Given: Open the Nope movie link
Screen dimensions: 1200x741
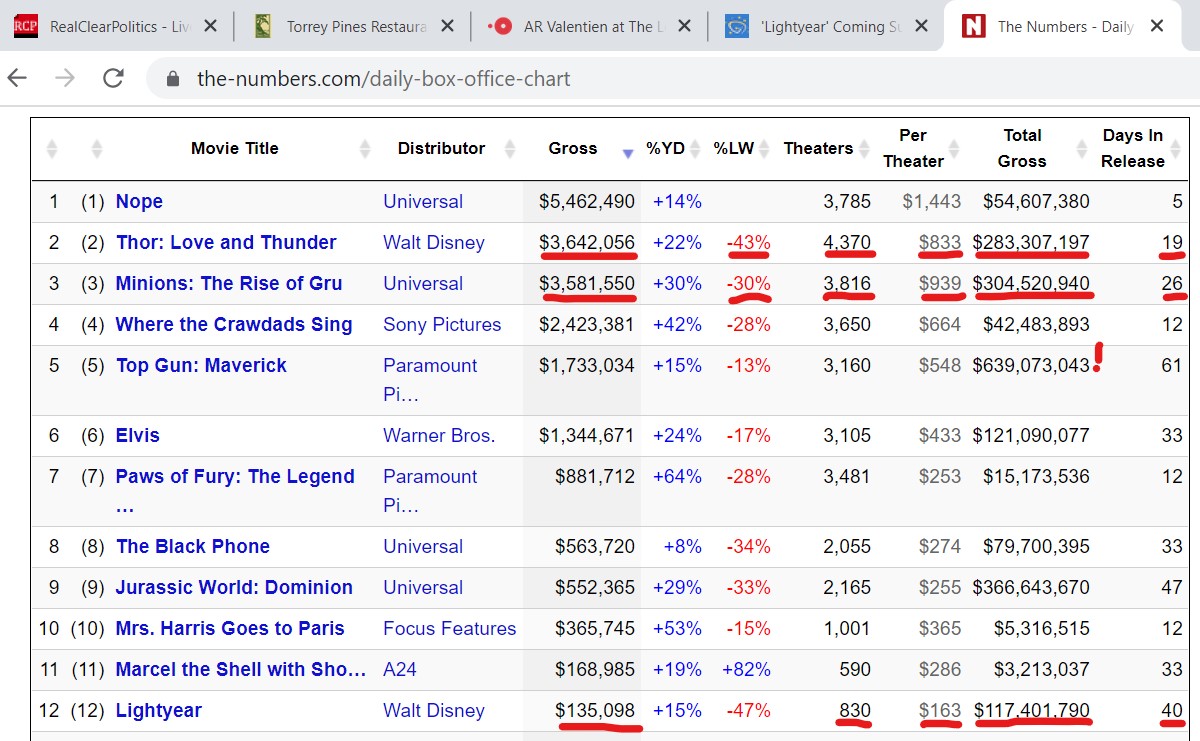Looking at the screenshot, I should point(139,201).
